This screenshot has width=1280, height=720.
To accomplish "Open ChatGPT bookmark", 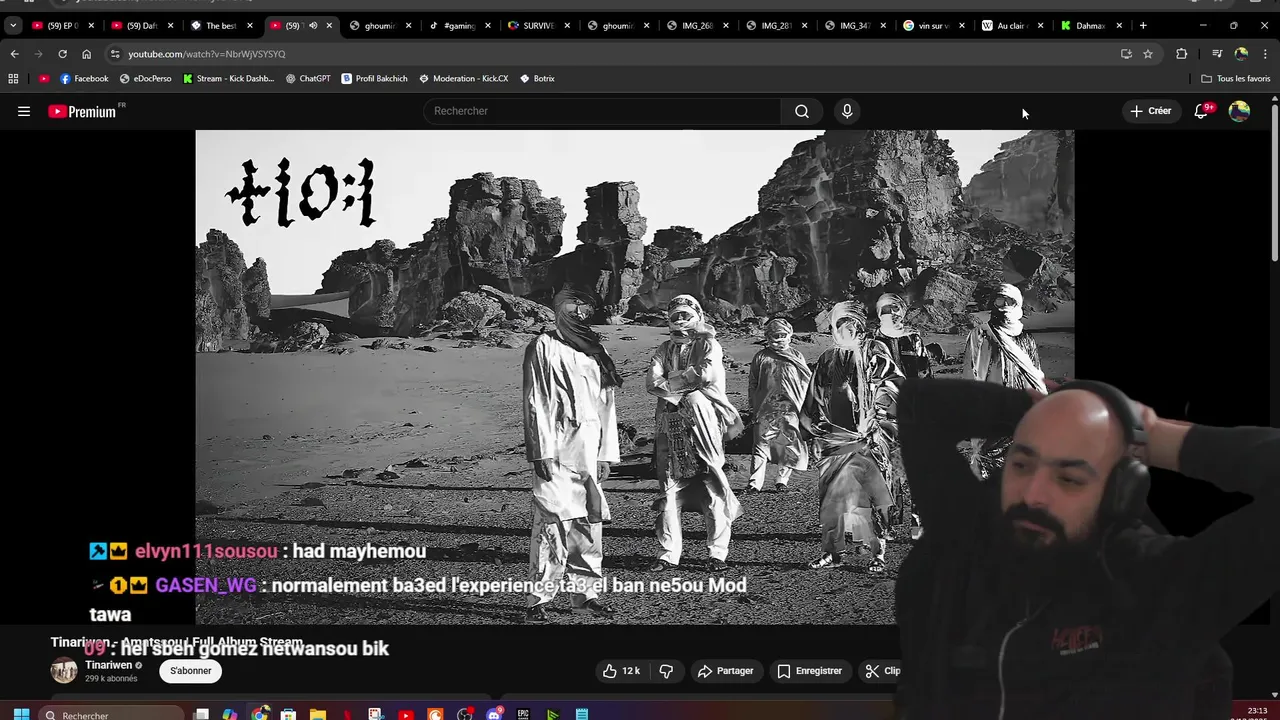I will [x=308, y=78].
